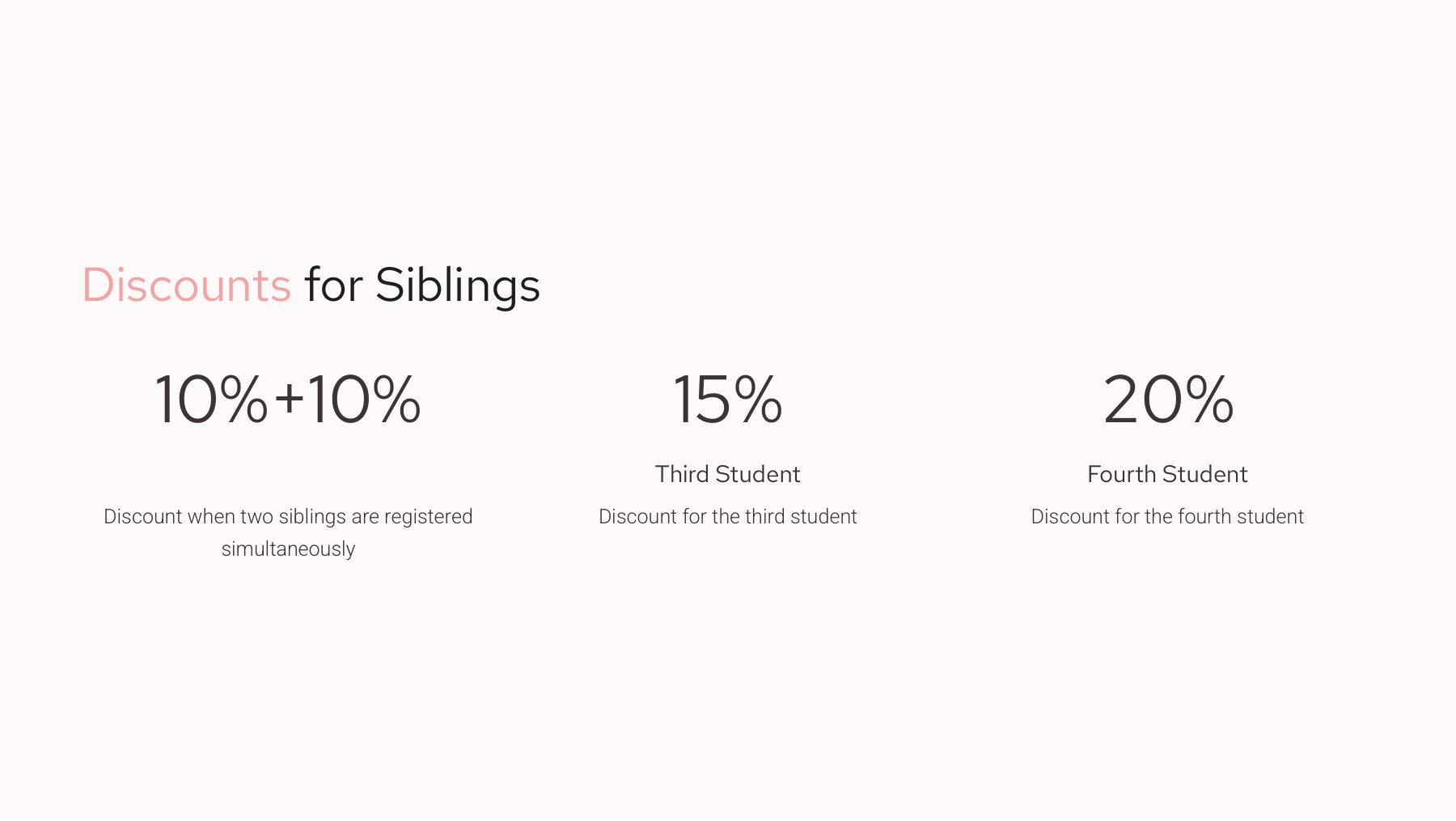Viewport: 1456px width, 821px height.
Task: Click the word 'Third' in Third Student
Action: click(x=682, y=474)
